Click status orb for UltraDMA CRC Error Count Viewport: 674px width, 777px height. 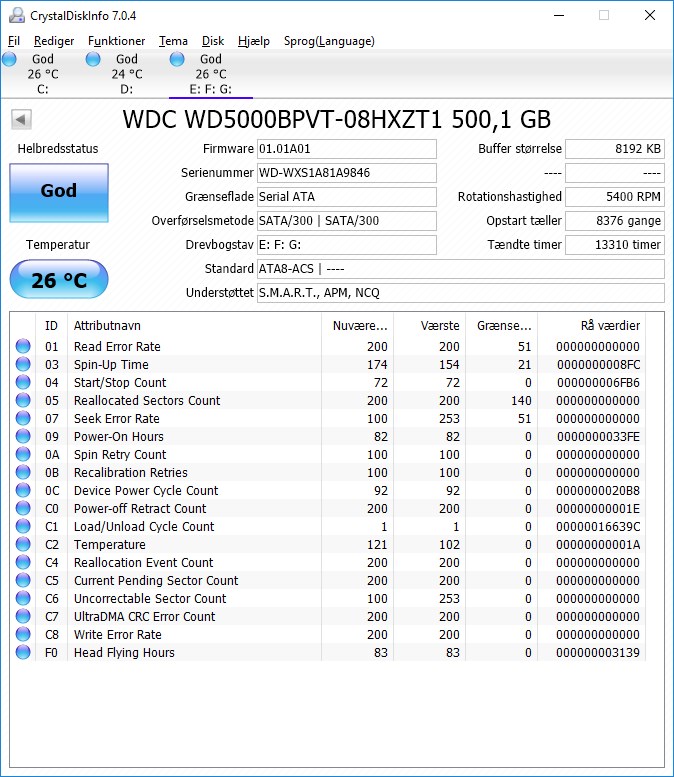point(23,616)
